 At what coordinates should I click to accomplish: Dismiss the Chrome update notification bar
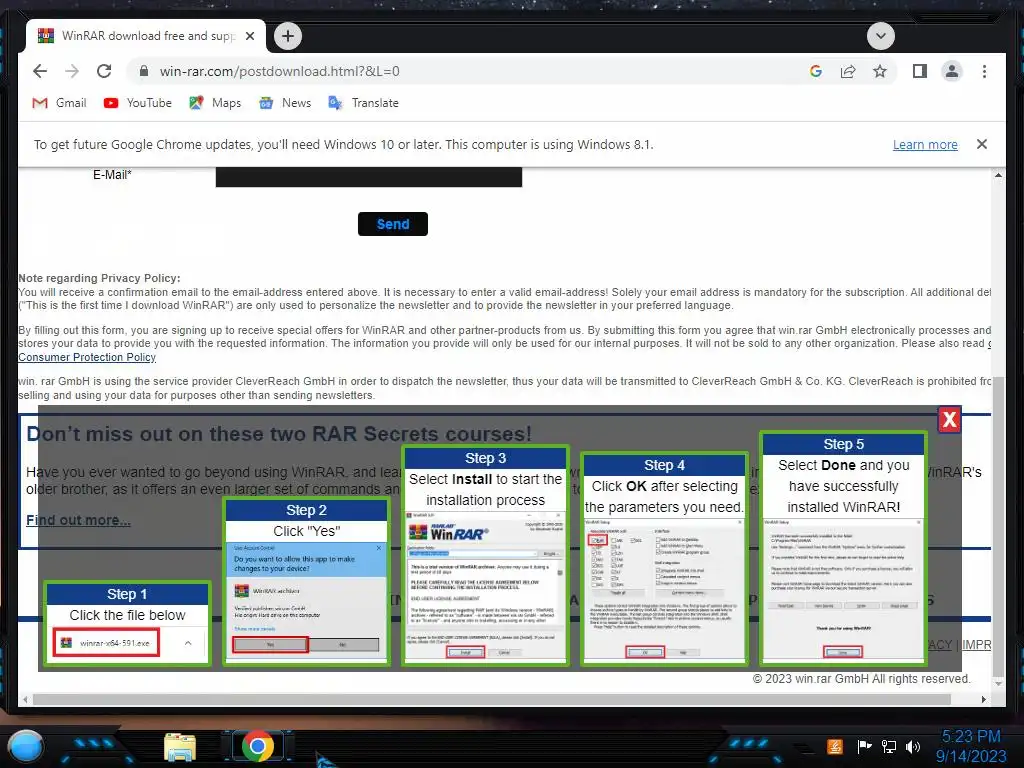(982, 144)
